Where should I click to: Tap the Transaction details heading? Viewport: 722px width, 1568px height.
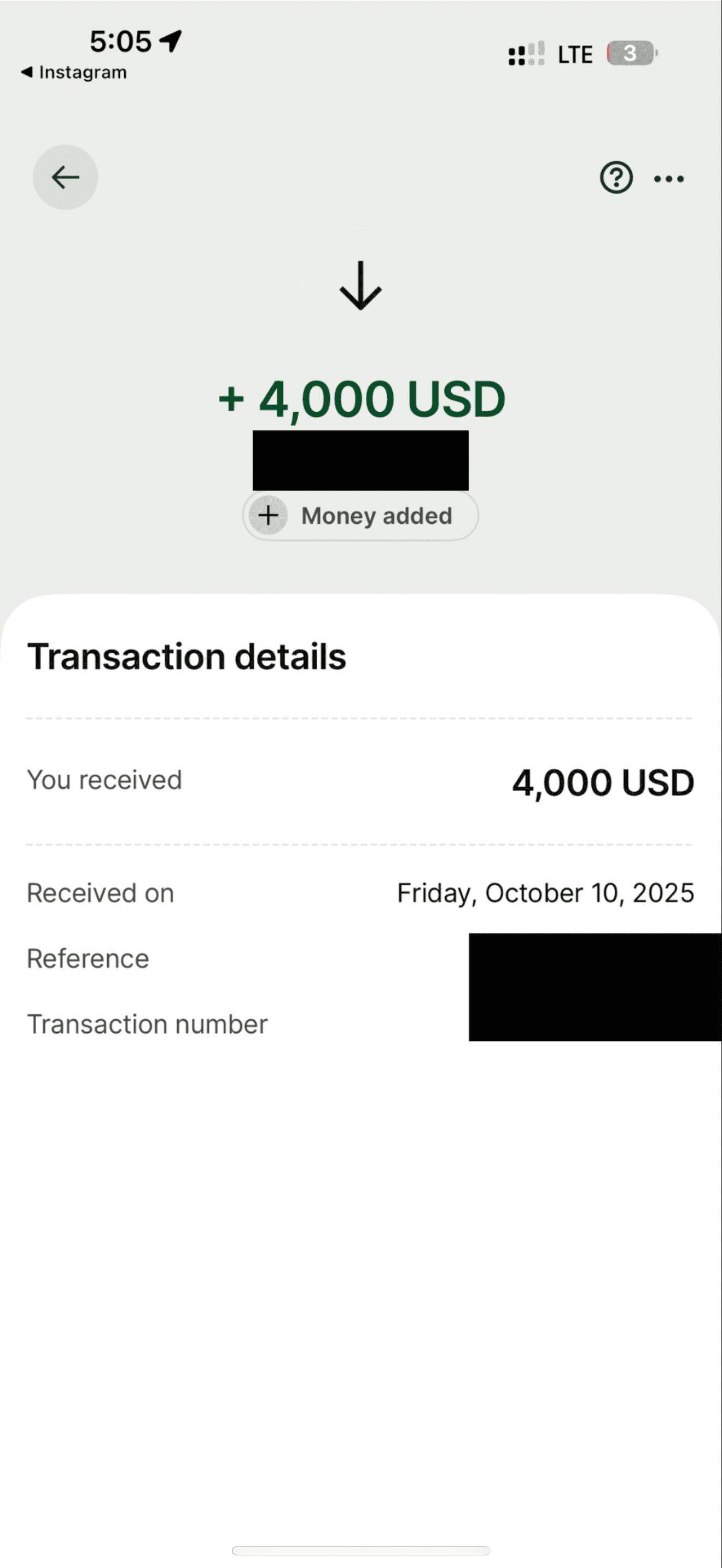[x=187, y=657]
